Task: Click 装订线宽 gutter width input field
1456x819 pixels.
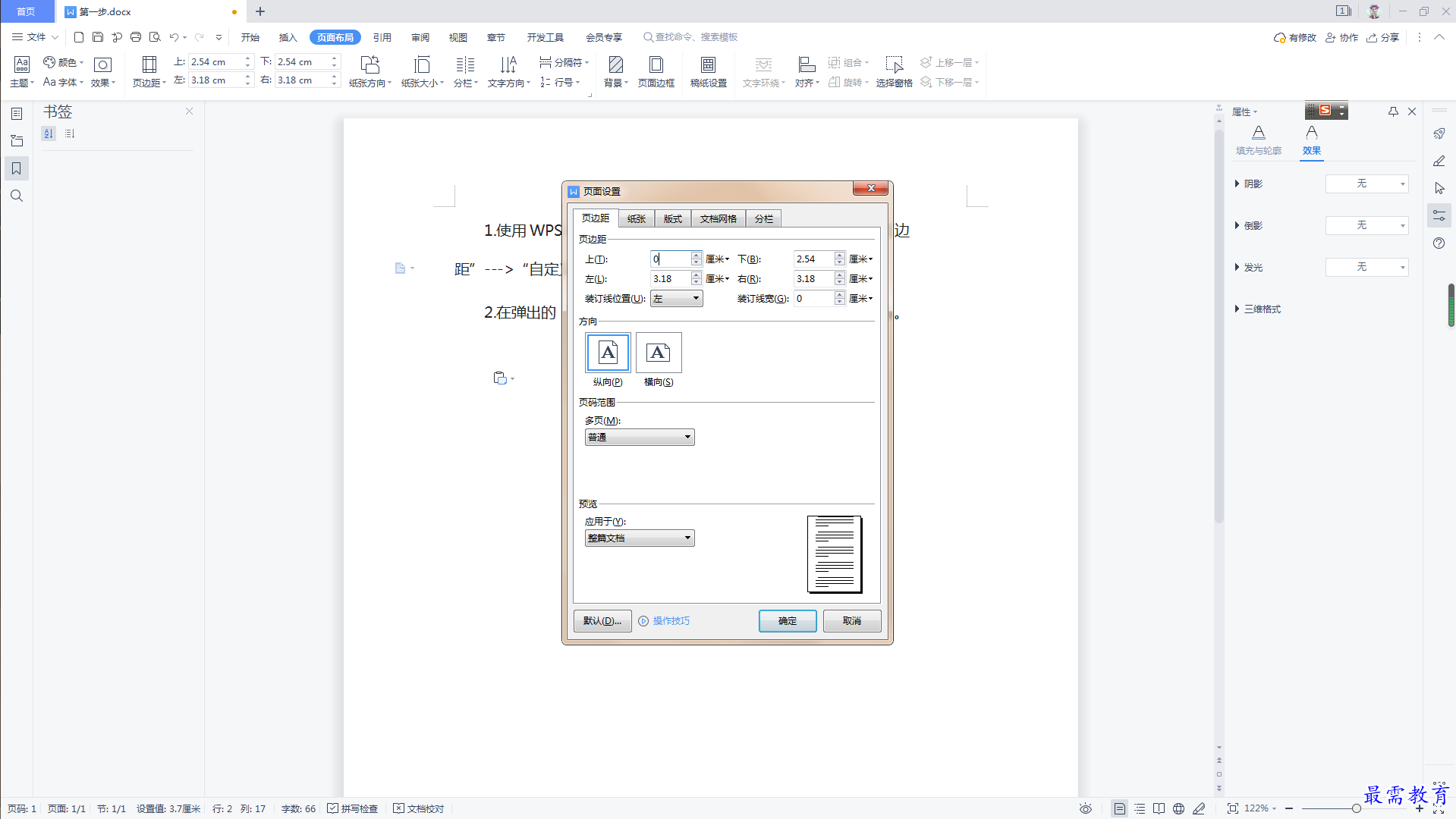Action: 813,299
